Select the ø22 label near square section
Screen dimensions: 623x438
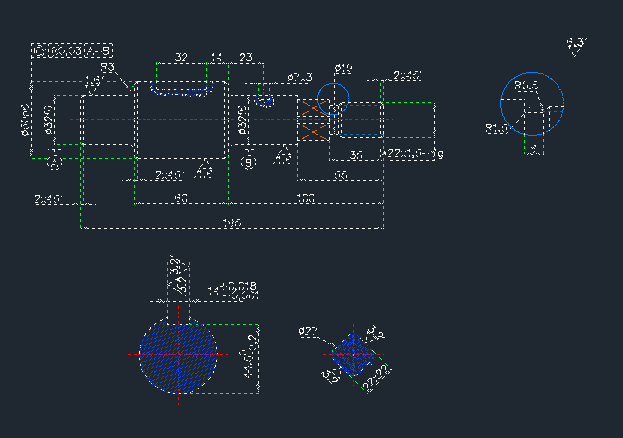coord(308,331)
